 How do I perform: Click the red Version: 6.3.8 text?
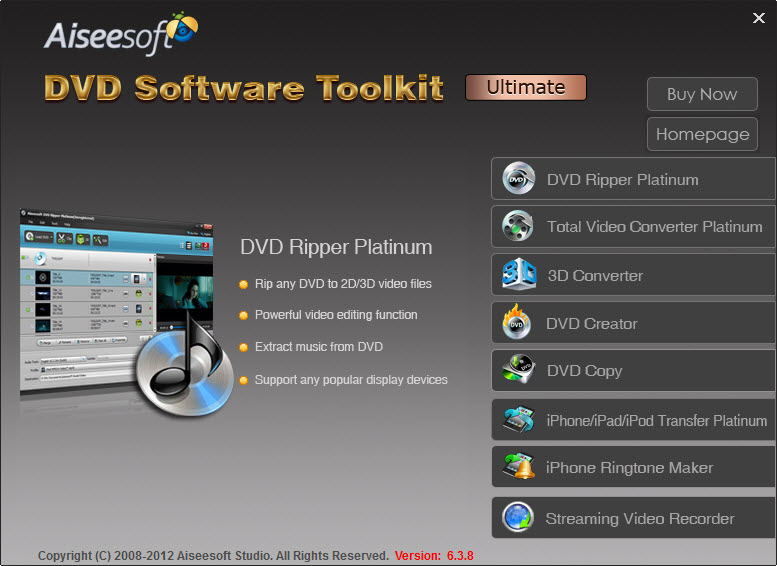tap(434, 556)
